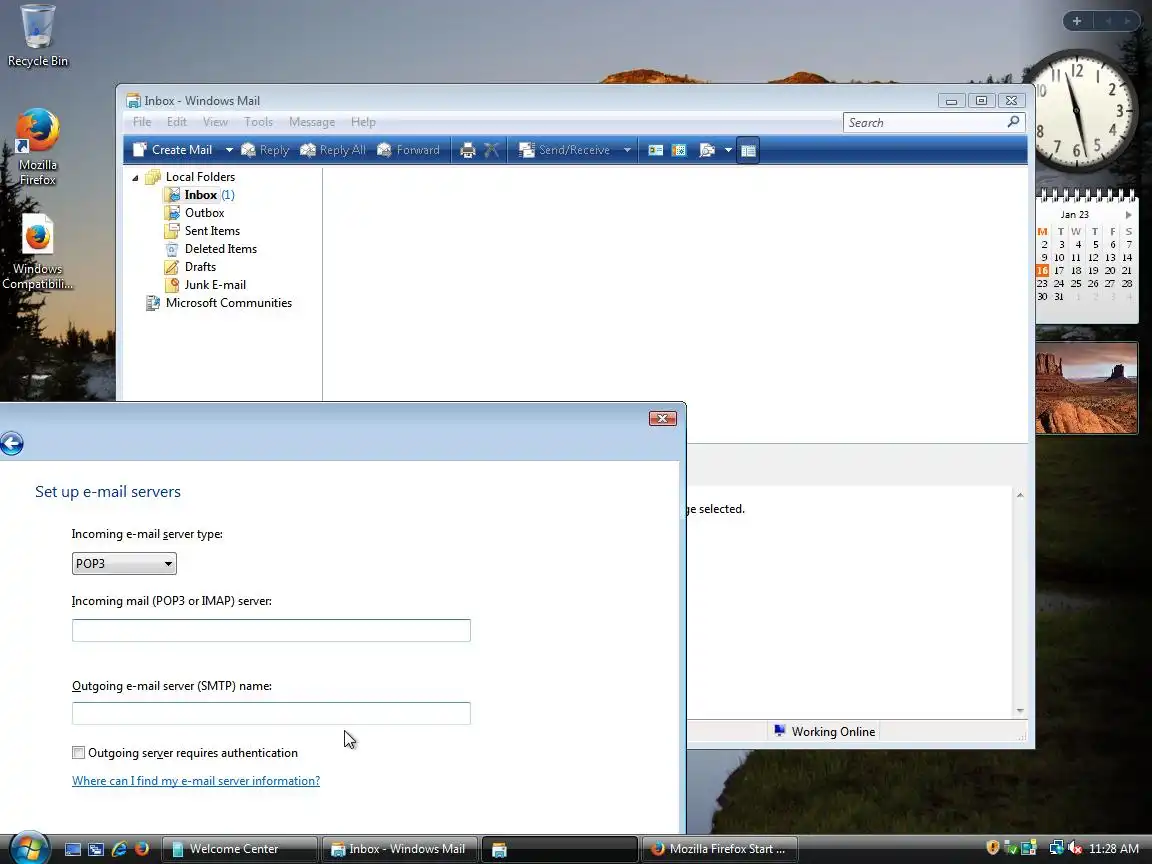Open the Message menu
This screenshot has height=864, width=1152.
(x=312, y=122)
